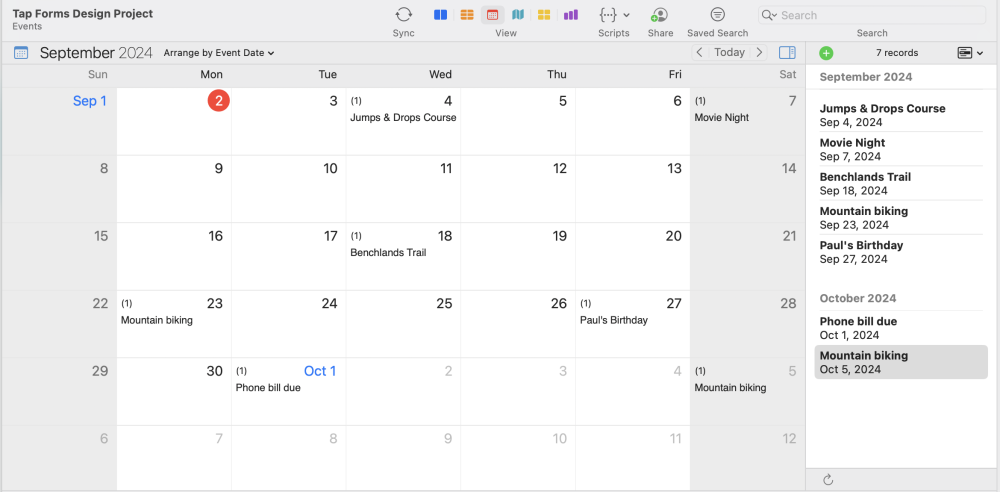1000x492 pixels.
Task: Open Mountain biking event on October 5 calendar cell
Action: [x=730, y=387]
